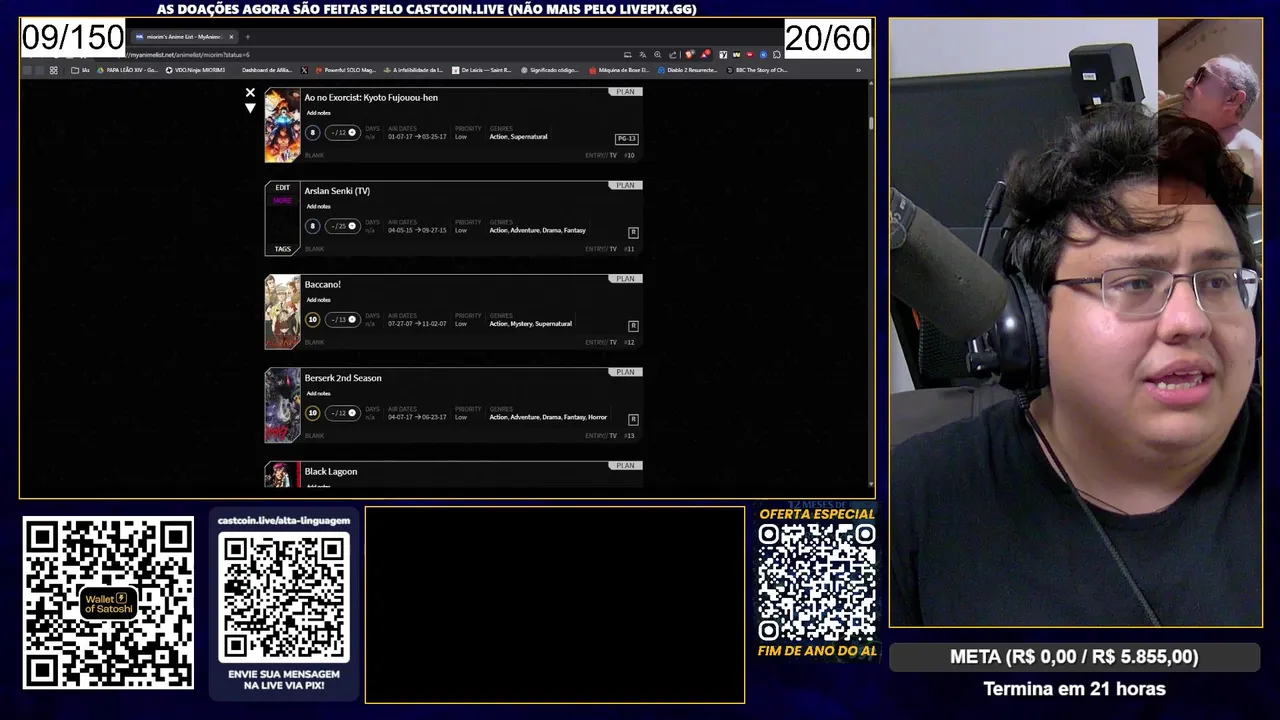This screenshot has height=720, width=1280.
Task: Open Máquina de Bose Ei... bookmark
Action: point(619,70)
